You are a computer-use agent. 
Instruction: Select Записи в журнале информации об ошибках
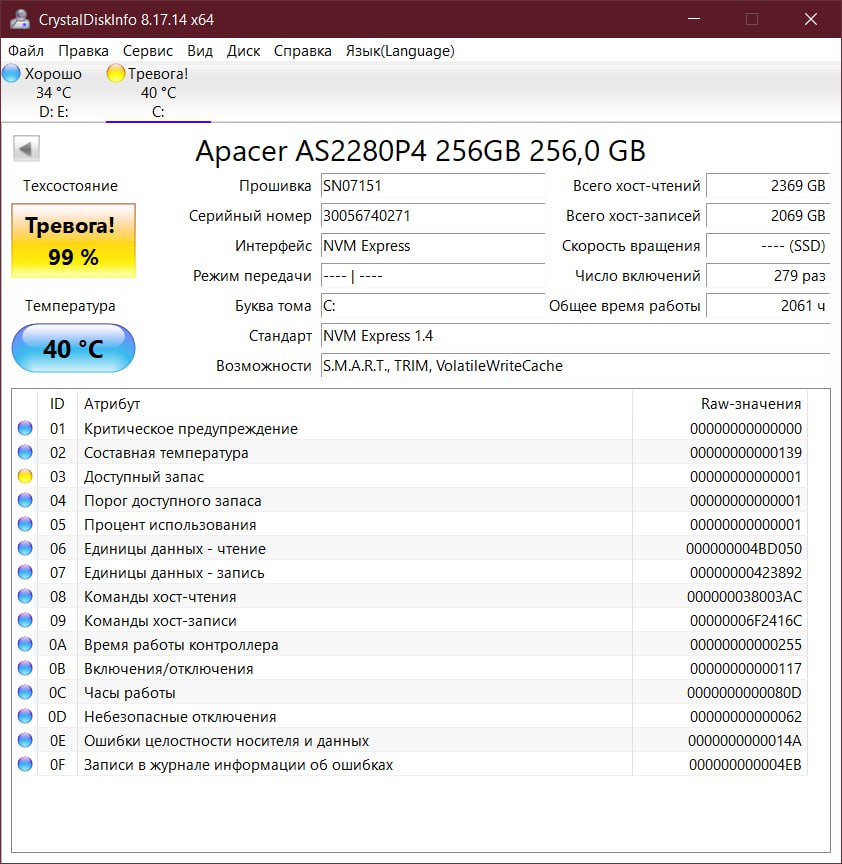238,765
